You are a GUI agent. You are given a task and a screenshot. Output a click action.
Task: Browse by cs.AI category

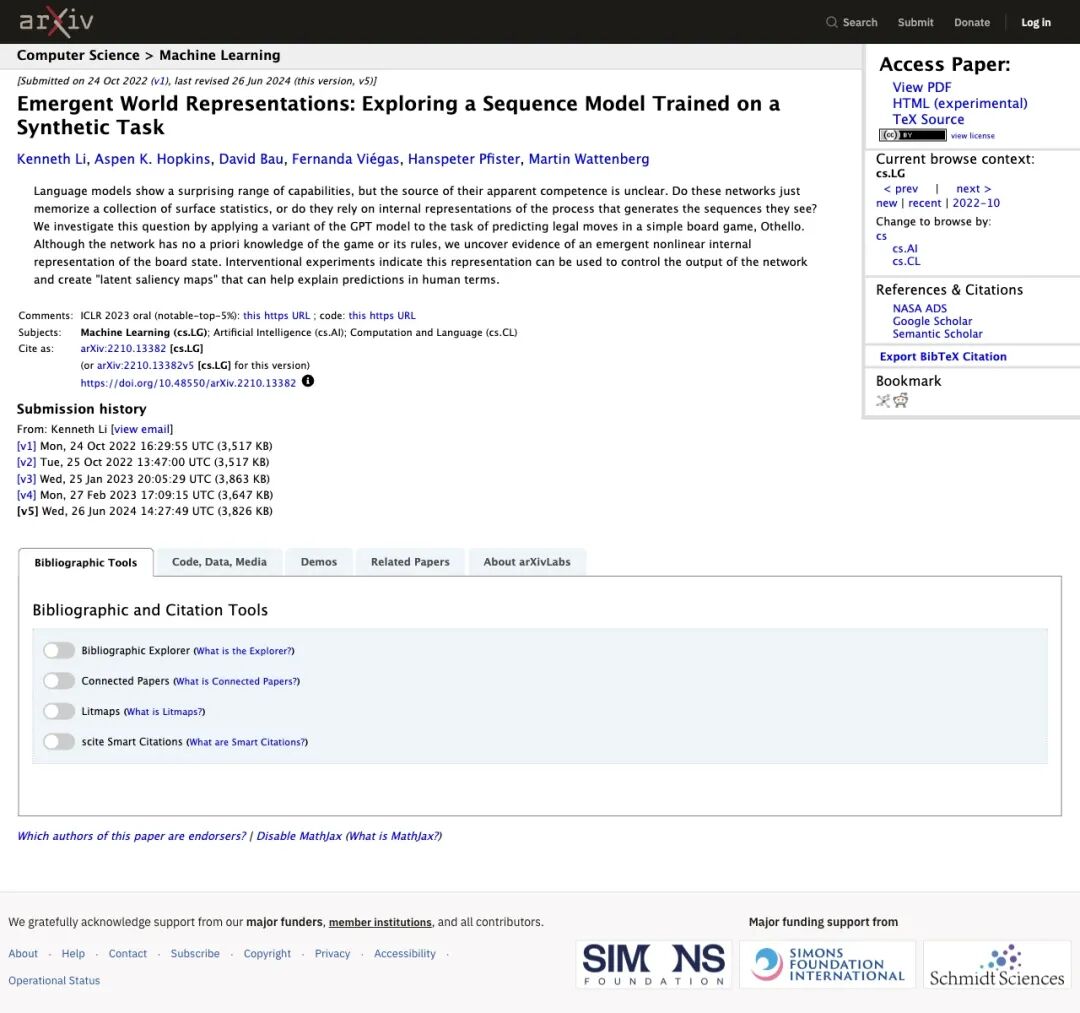coord(905,249)
